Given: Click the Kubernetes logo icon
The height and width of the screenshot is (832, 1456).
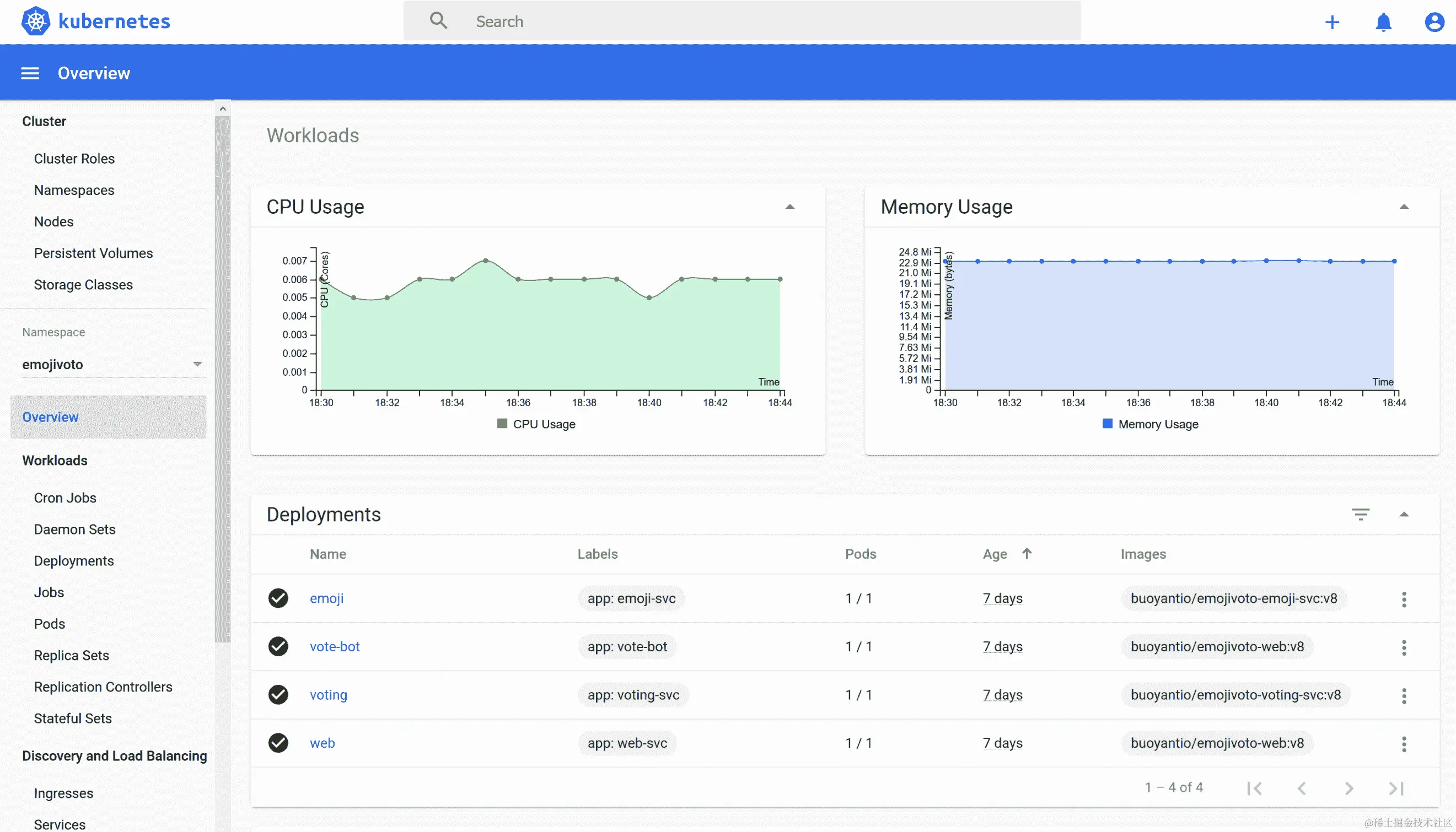Looking at the screenshot, I should click(x=35, y=21).
